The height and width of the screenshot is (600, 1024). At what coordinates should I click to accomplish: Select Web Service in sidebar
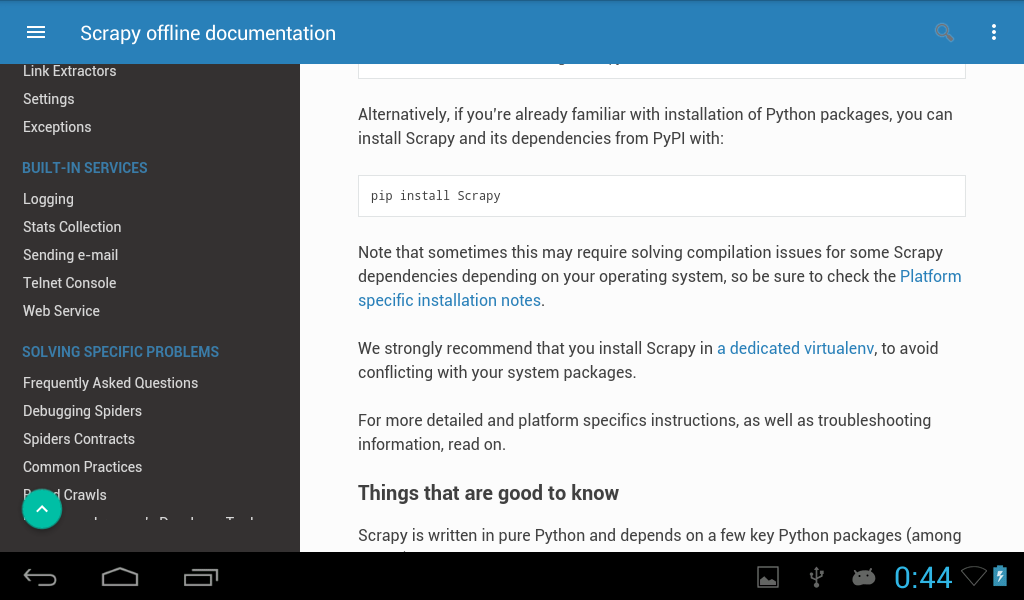(61, 311)
